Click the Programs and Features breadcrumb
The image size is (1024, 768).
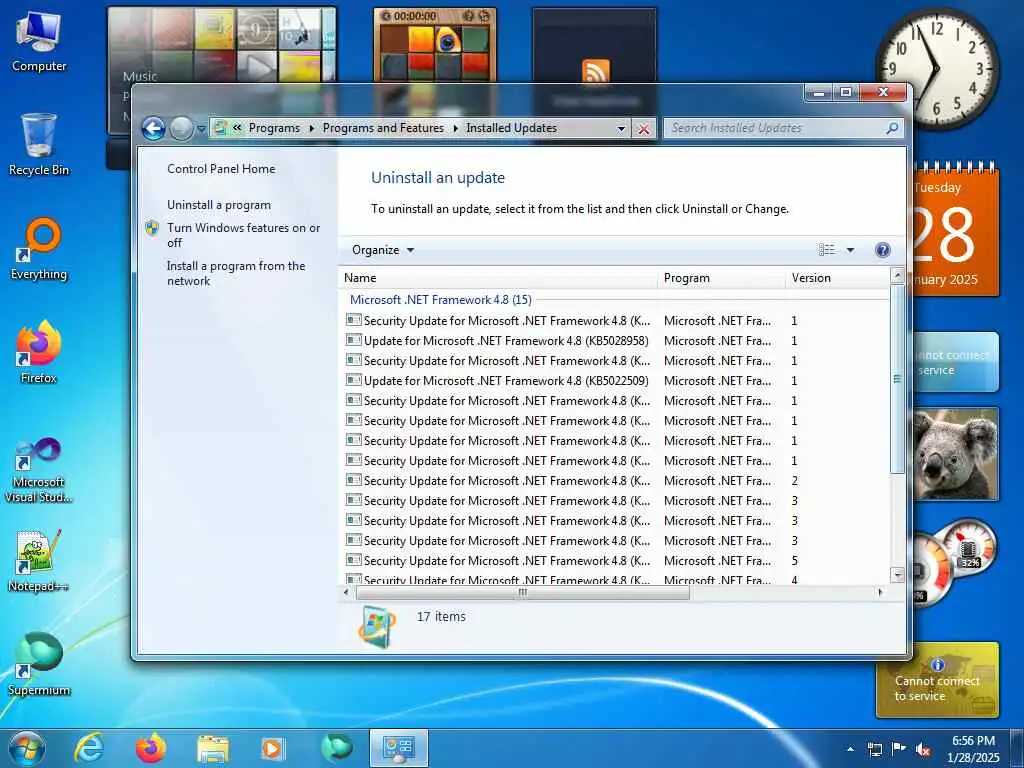[383, 128]
